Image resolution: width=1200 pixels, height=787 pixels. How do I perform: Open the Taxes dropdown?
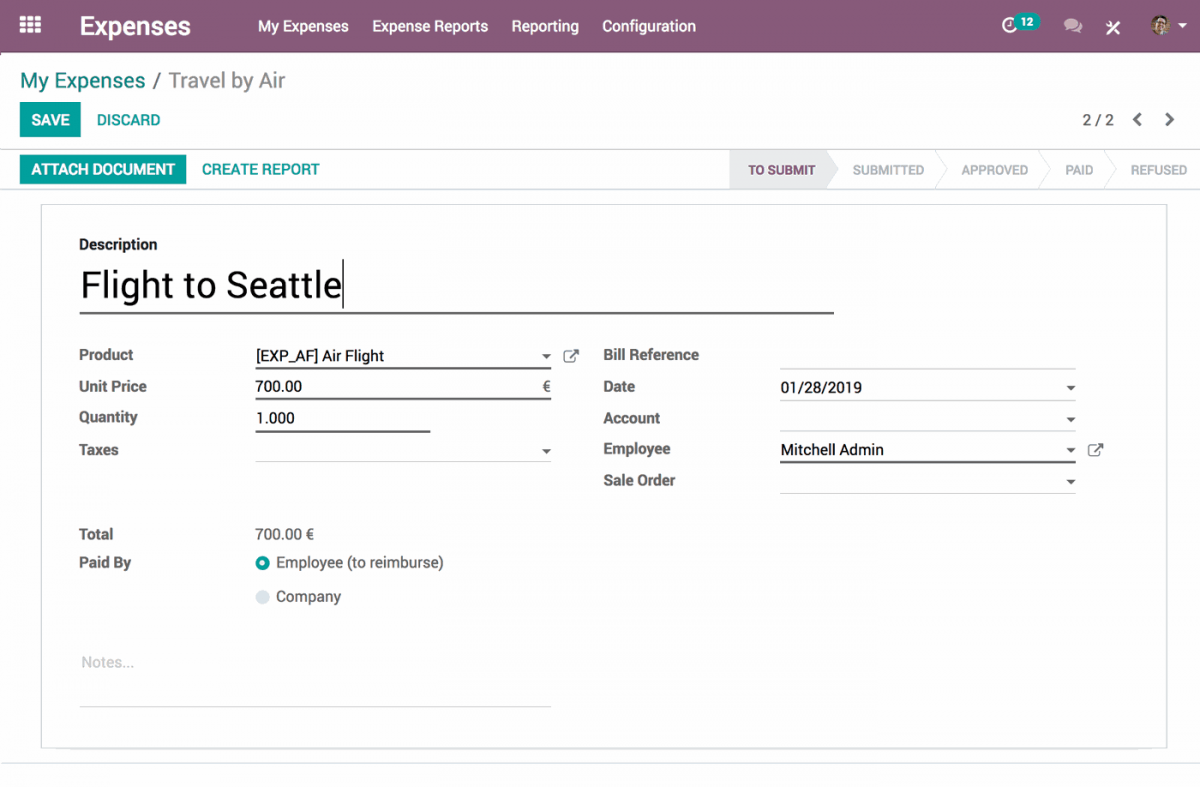(x=547, y=451)
